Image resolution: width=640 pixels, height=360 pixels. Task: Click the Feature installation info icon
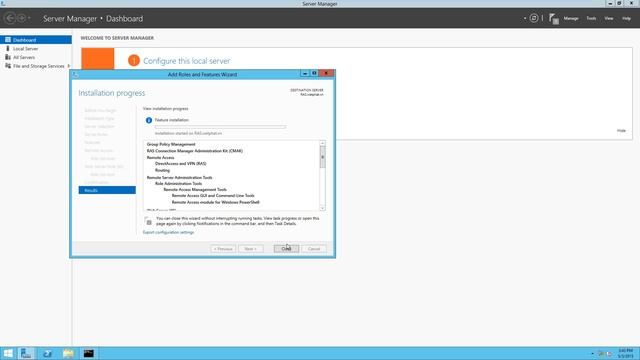149,120
